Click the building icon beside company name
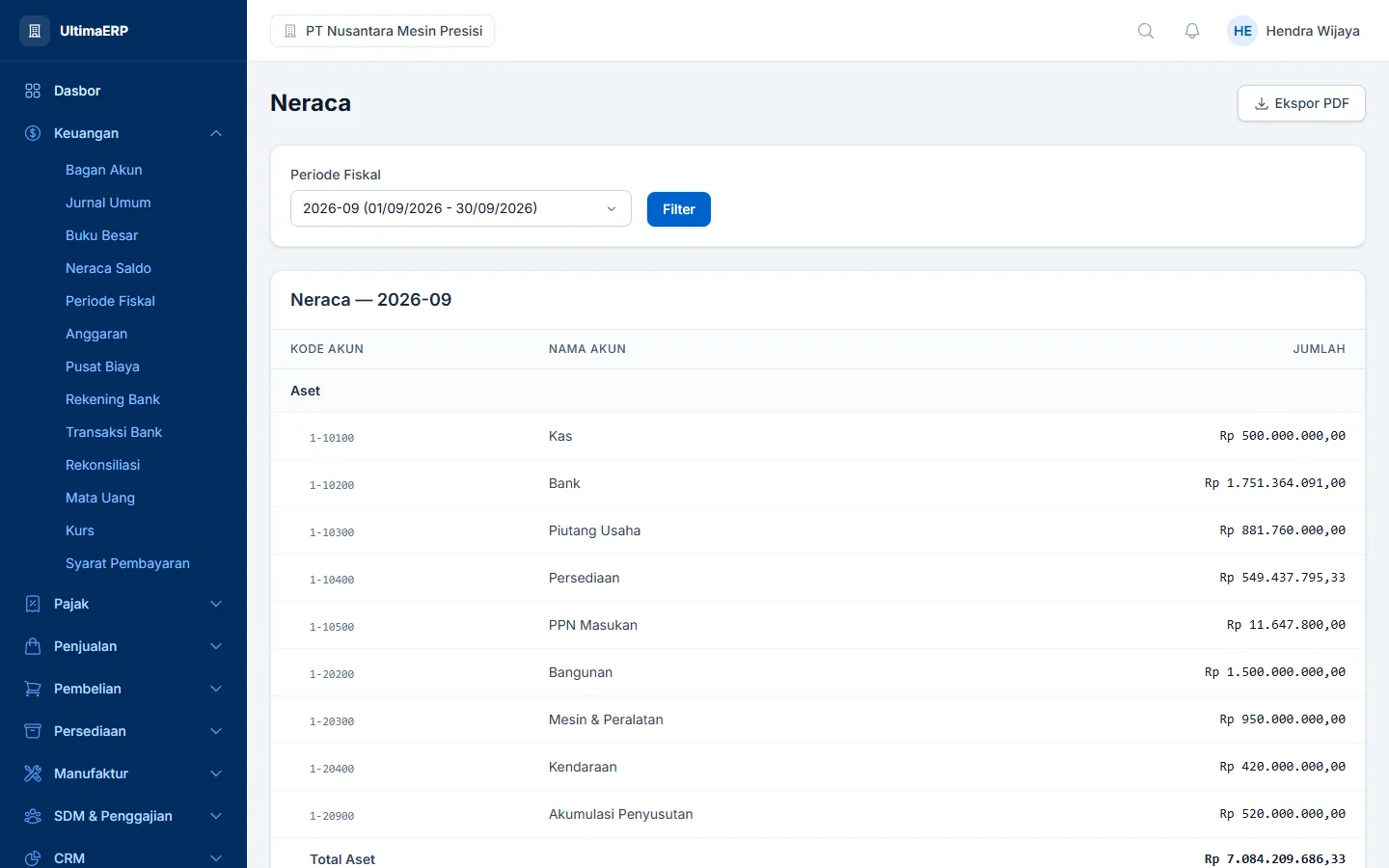 (290, 31)
